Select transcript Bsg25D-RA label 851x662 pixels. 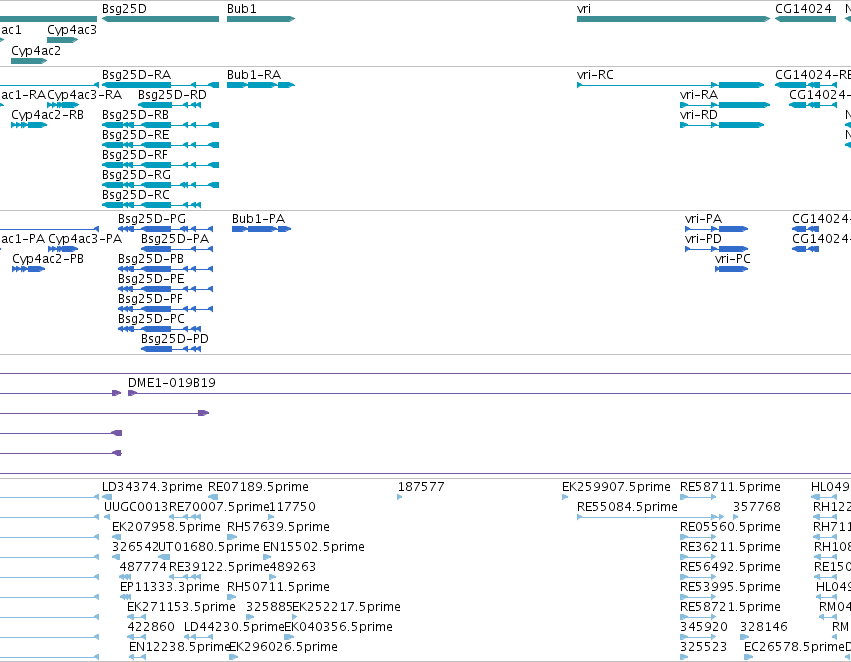[x=136, y=75]
